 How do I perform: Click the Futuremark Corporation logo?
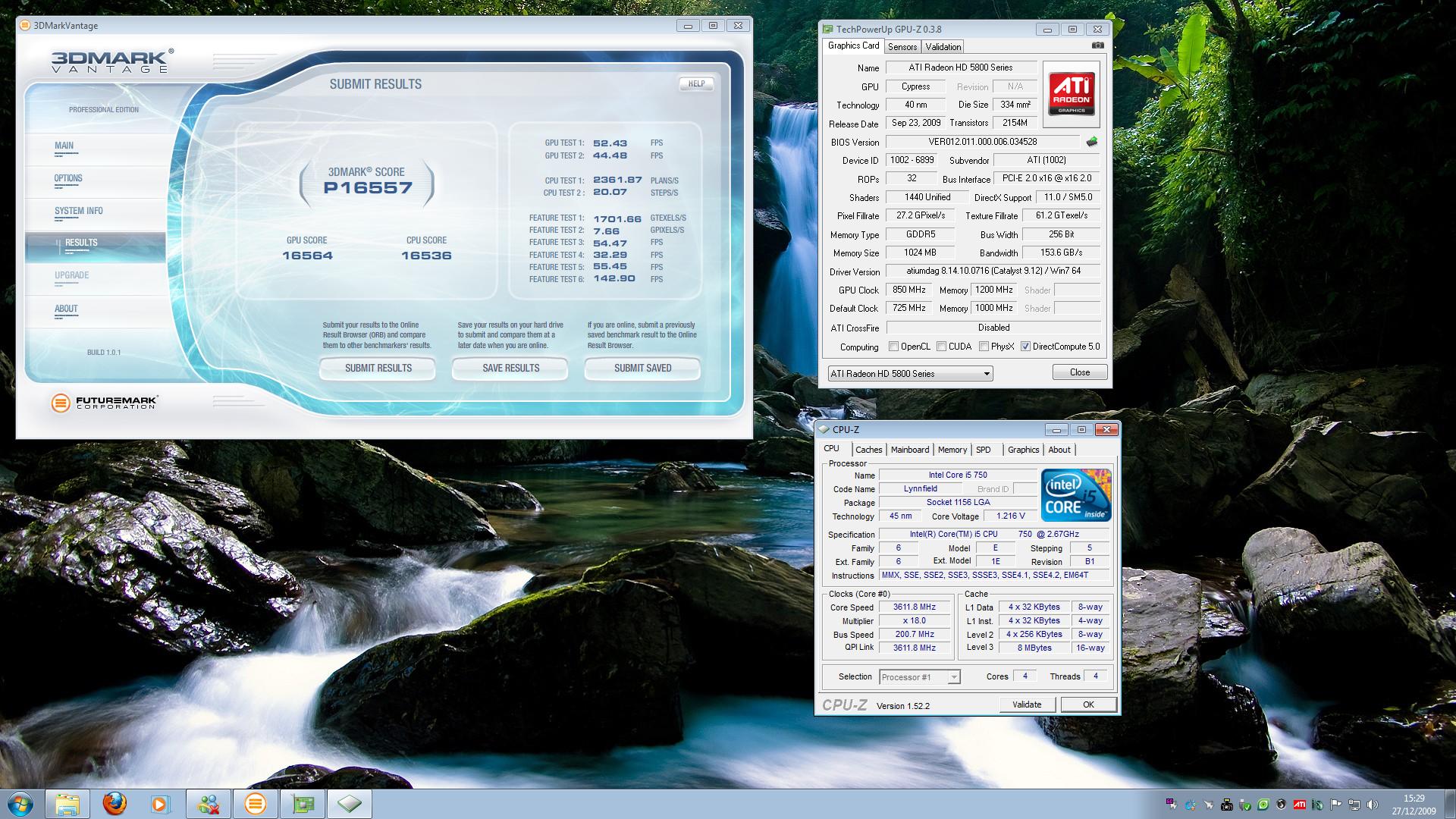[x=105, y=403]
